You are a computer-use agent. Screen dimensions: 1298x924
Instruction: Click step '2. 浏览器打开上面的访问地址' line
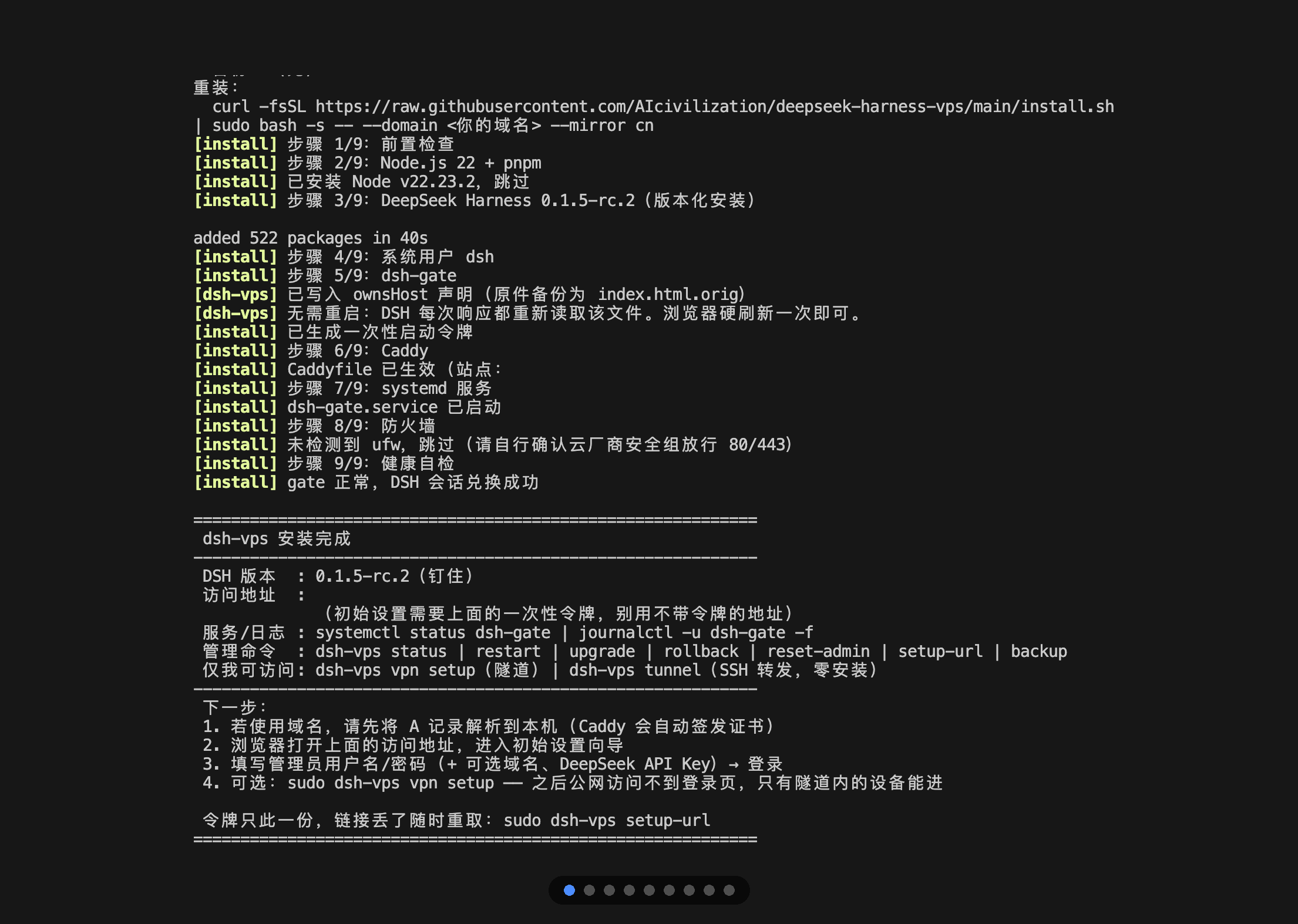[413, 745]
